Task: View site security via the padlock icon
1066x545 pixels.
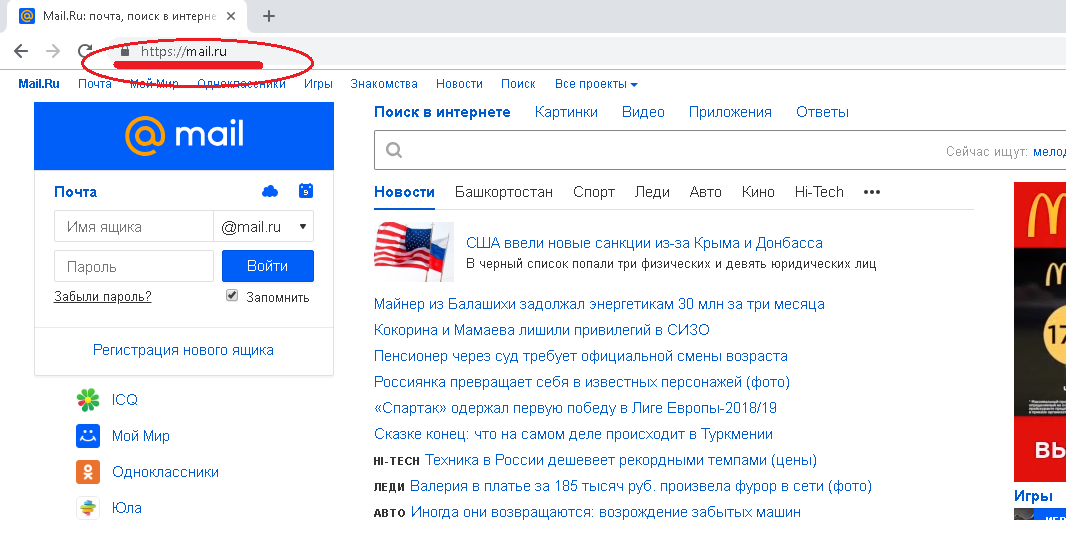Action: coord(124,51)
